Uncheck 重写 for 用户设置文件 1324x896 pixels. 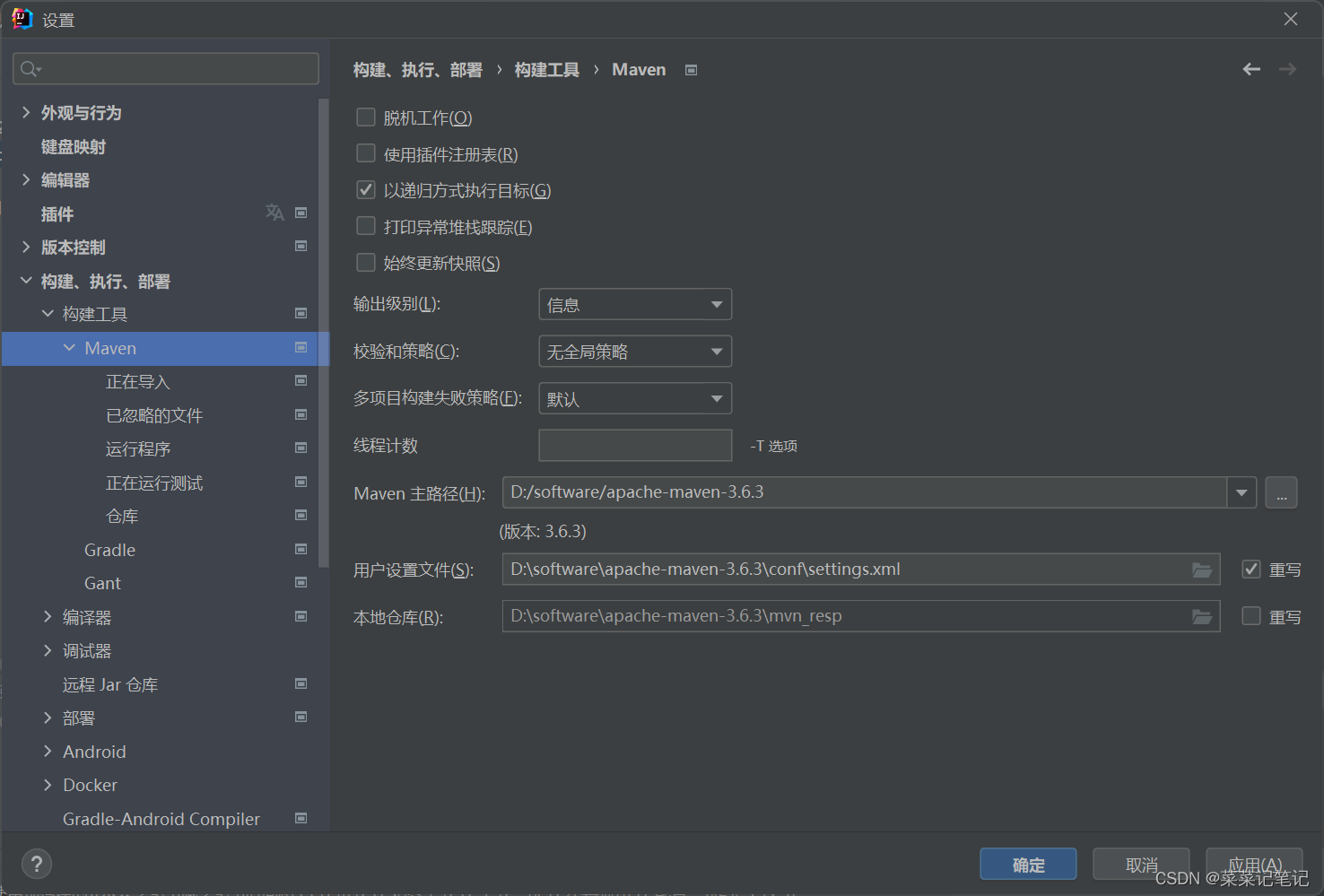[x=1251, y=569]
